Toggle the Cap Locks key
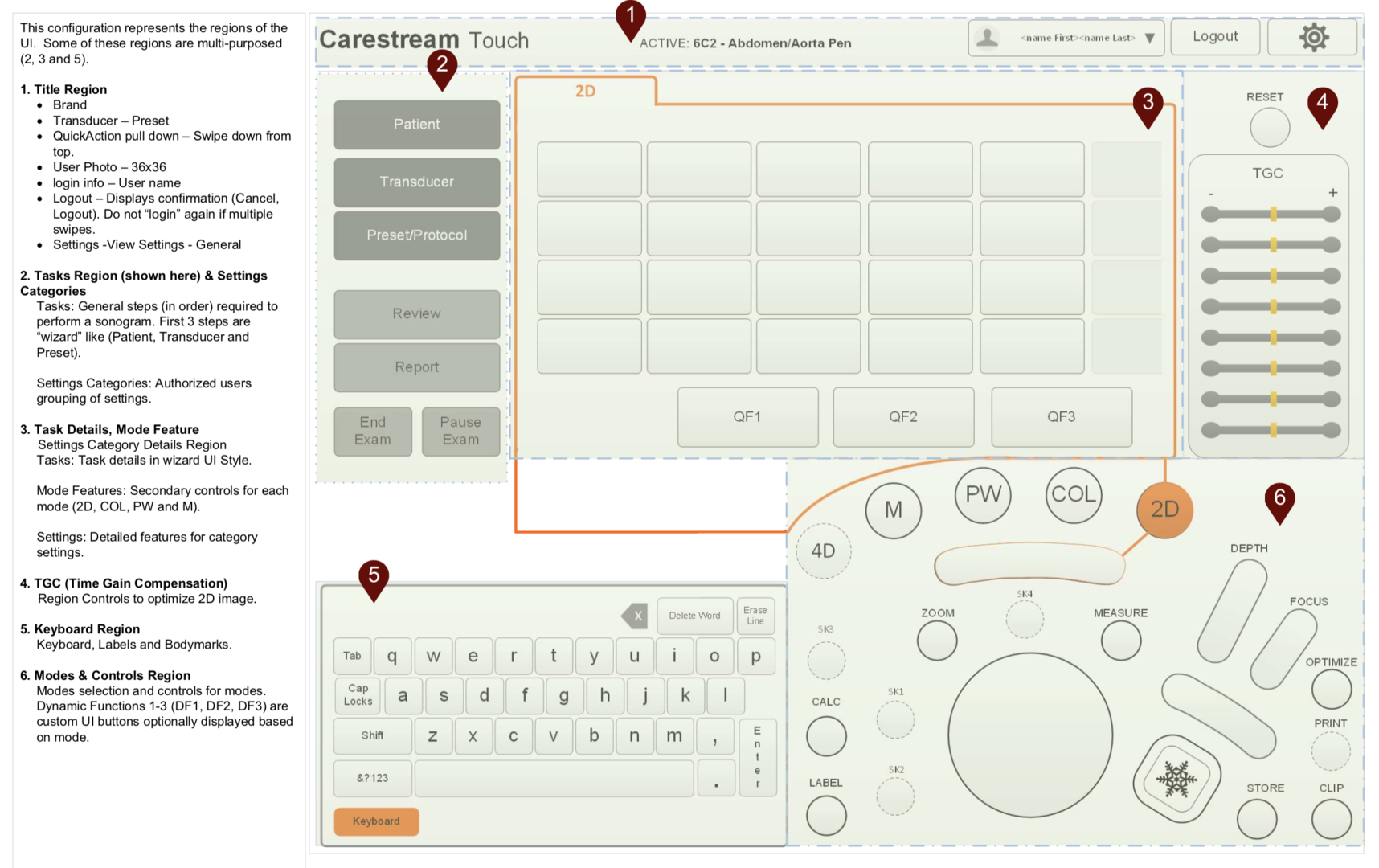 pos(358,695)
